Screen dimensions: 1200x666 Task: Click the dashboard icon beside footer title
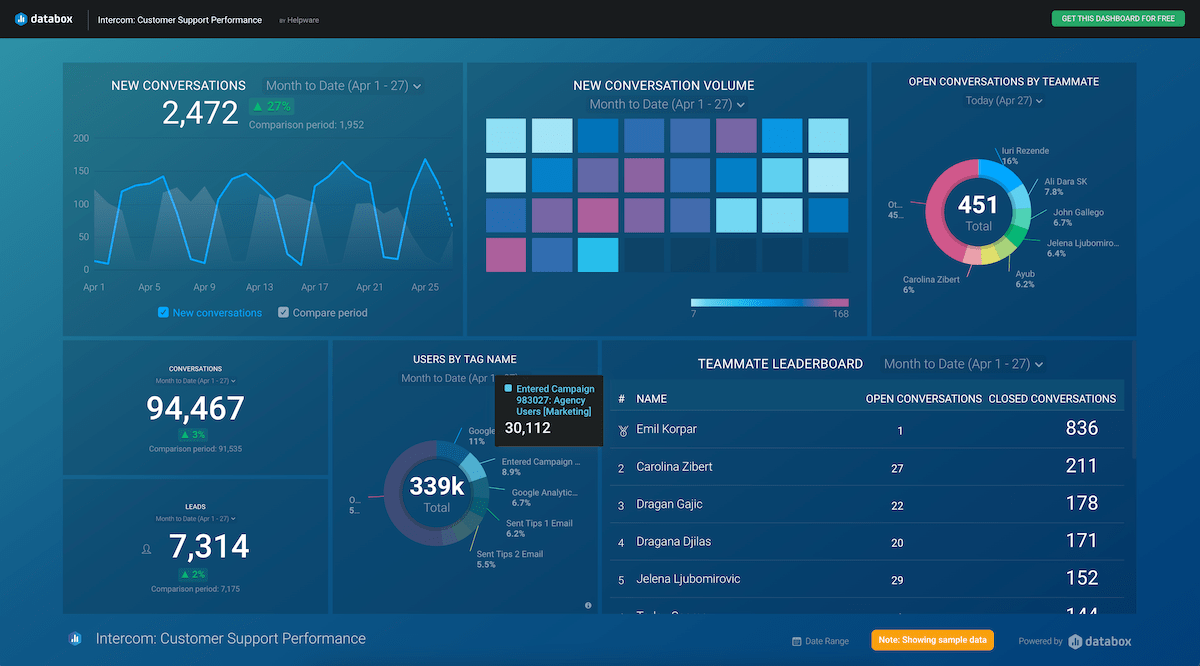74,639
